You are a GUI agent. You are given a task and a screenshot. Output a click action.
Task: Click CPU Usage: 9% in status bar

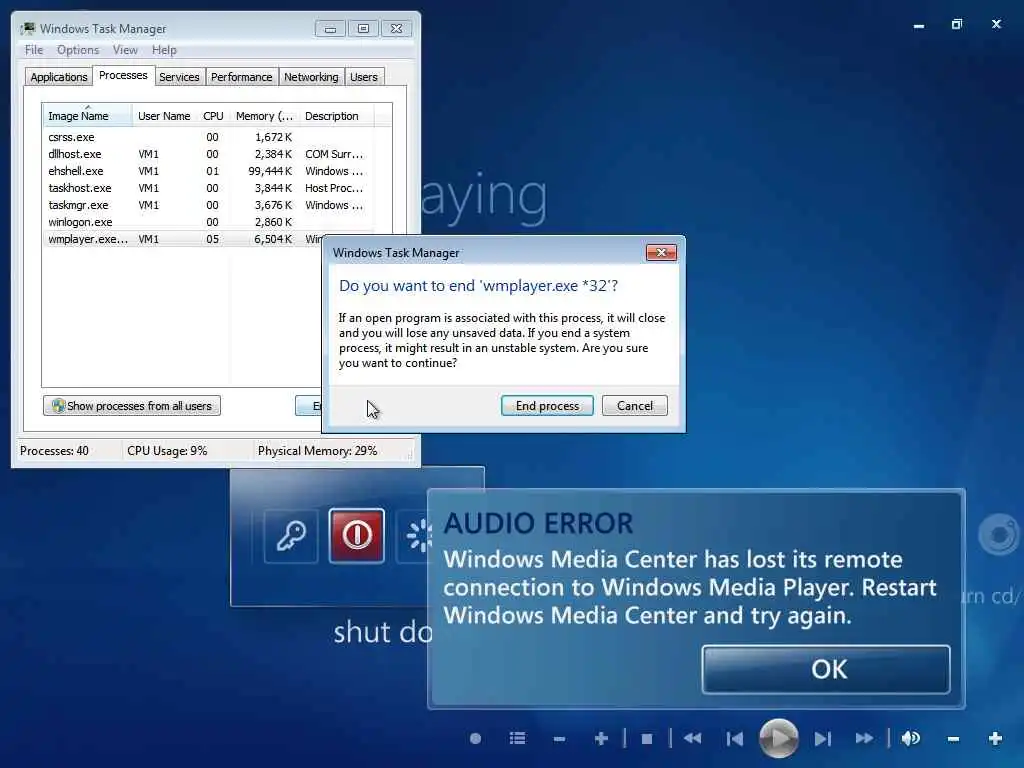click(x=167, y=451)
